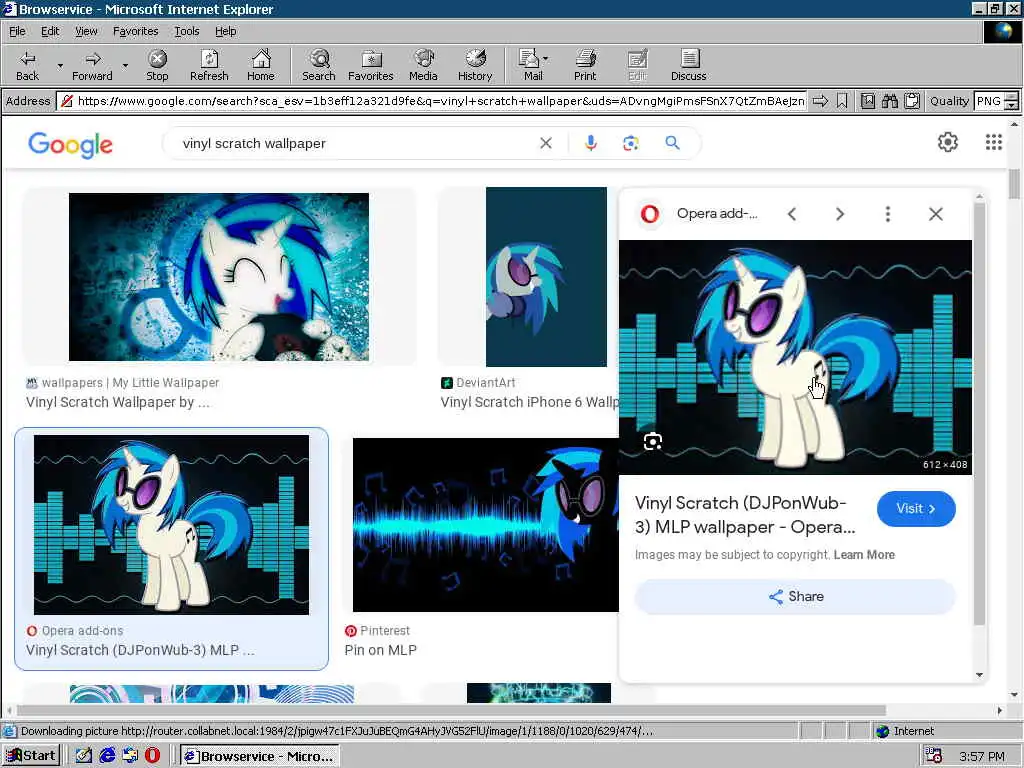Click the preview panel vertical scrollbar
Image resolution: width=1024 pixels, height=768 pixels.
pos(979,413)
